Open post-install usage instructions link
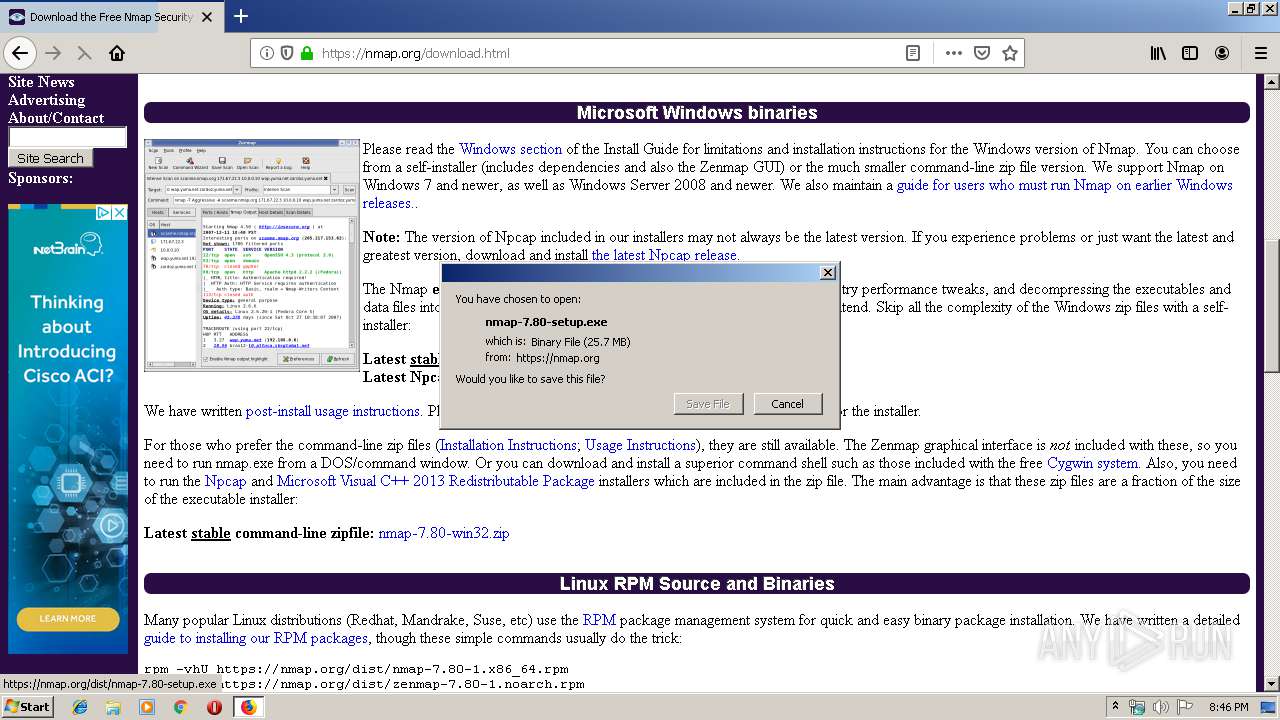 point(333,411)
